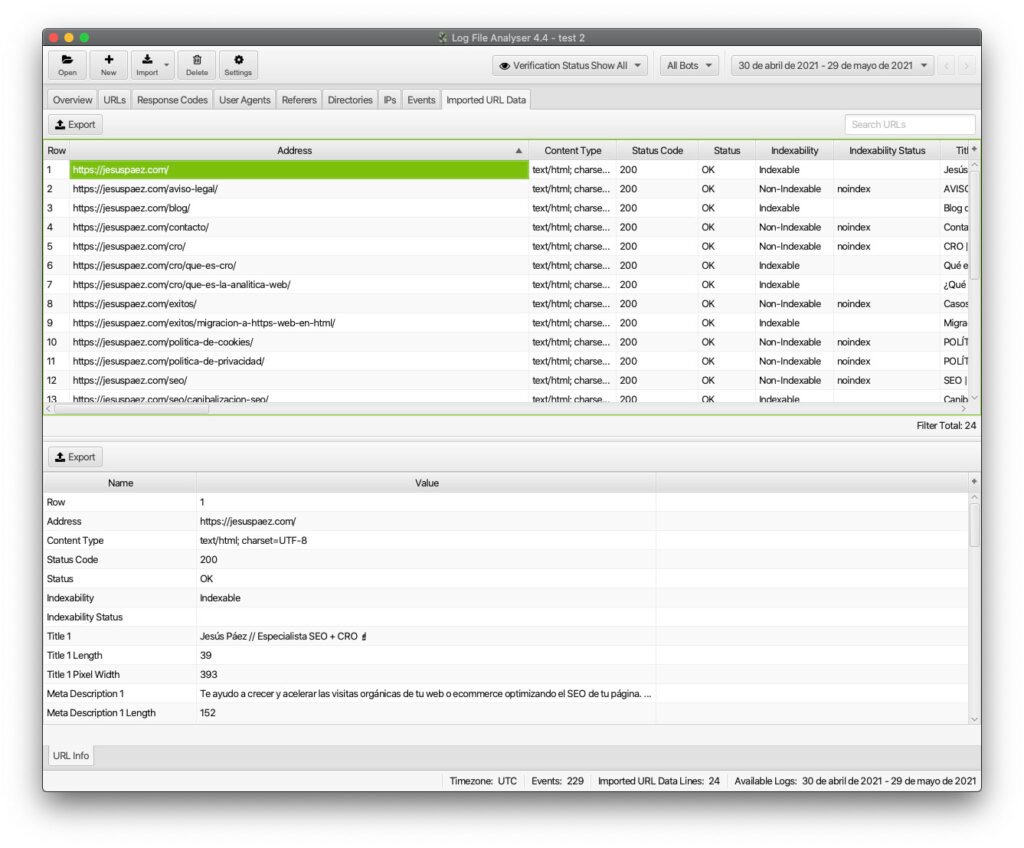This screenshot has width=1024, height=848.
Task: Expand the Import dropdown arrow
Action: point(167,65)
